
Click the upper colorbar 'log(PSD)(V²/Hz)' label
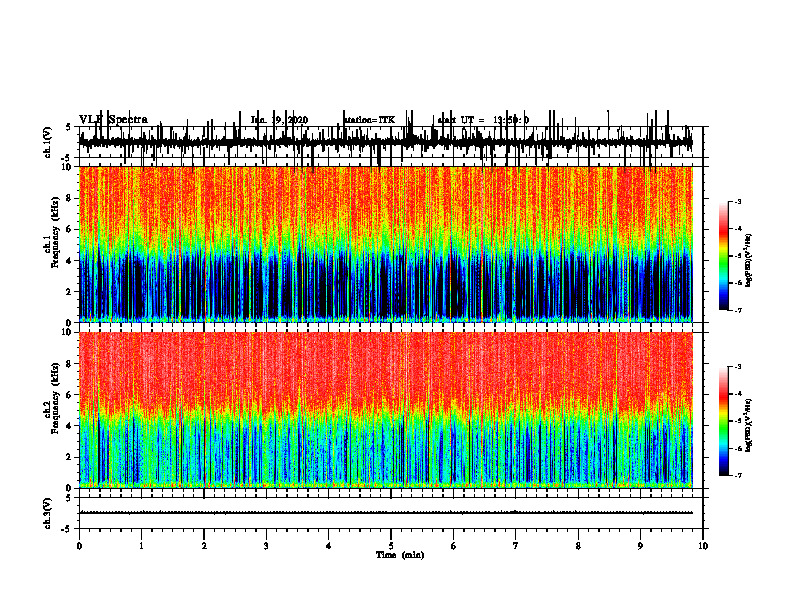click(748, 260)
